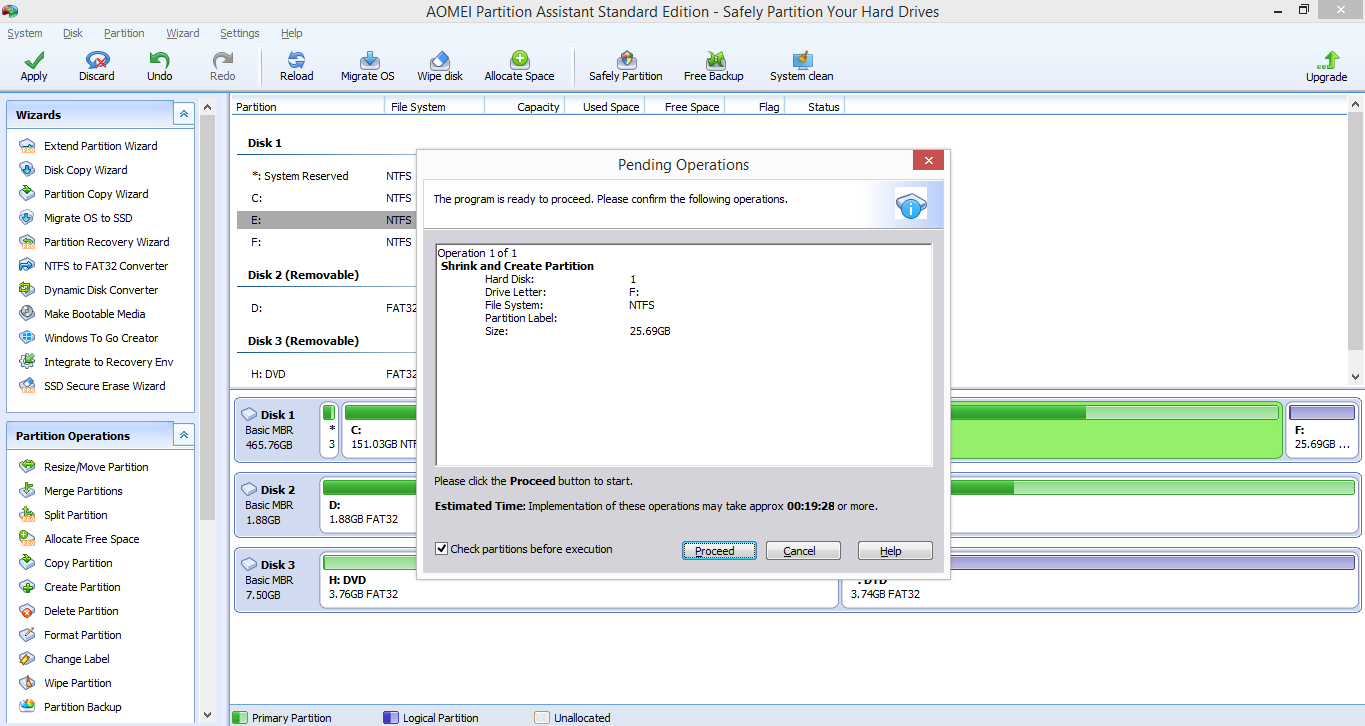The image size is (1365, 726).
Task: Choose Resize/Move Partition operation
Action: click(x=95, y=467)
